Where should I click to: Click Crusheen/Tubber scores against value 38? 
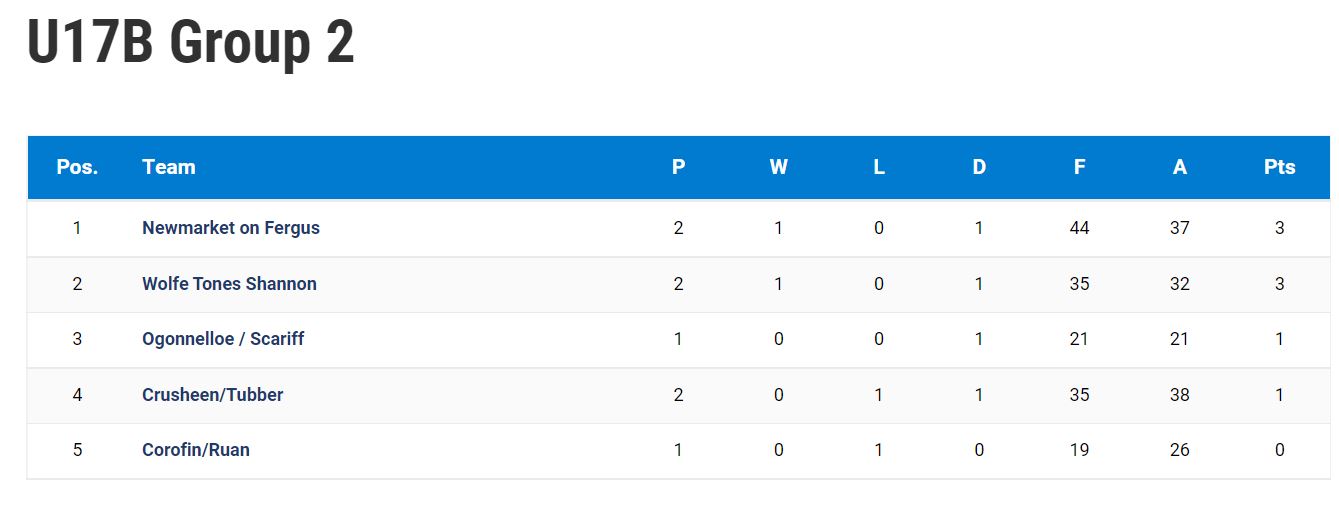[1180, 395]
